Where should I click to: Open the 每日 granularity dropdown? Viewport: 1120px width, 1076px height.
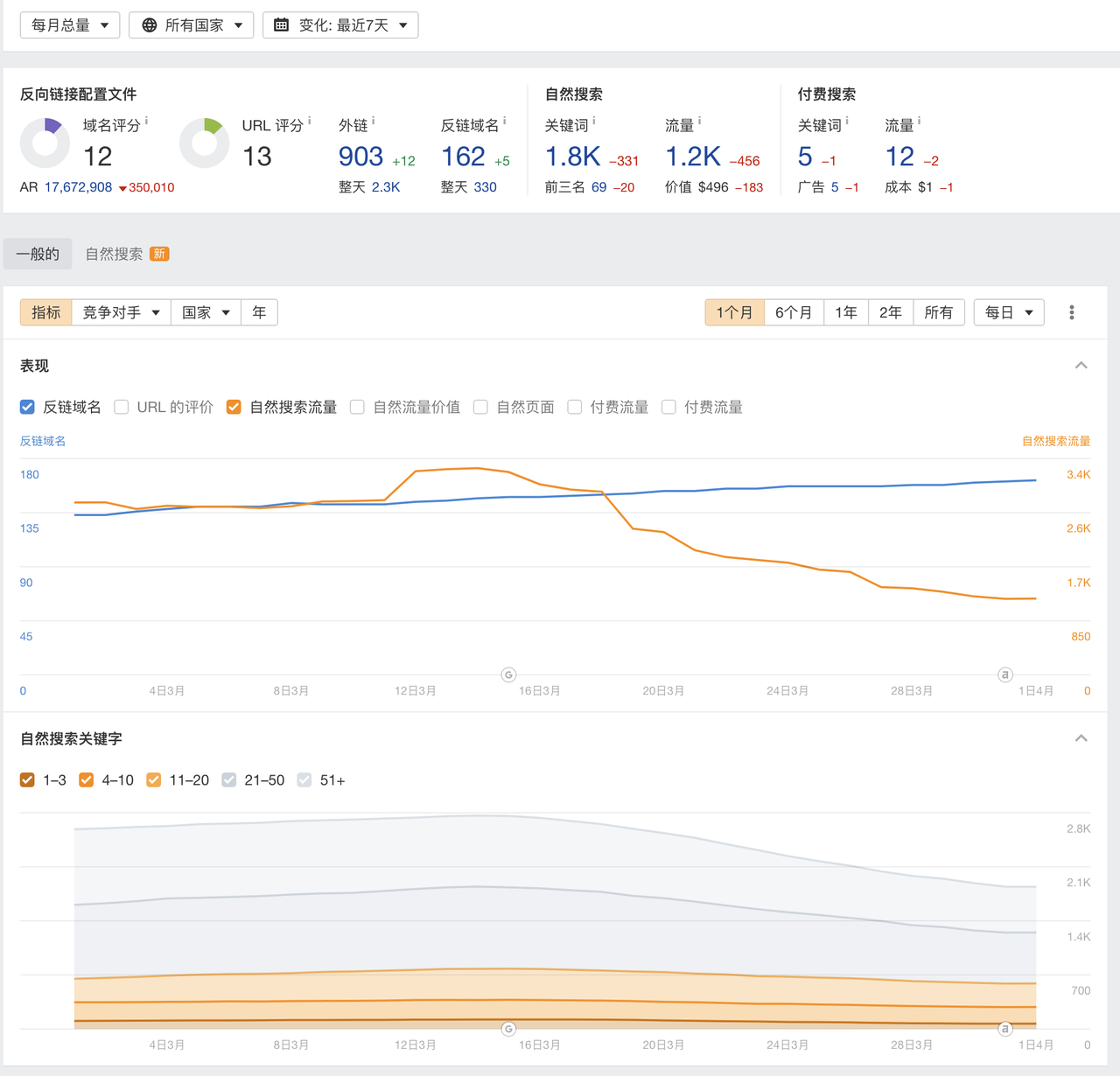pos(1009,312)
